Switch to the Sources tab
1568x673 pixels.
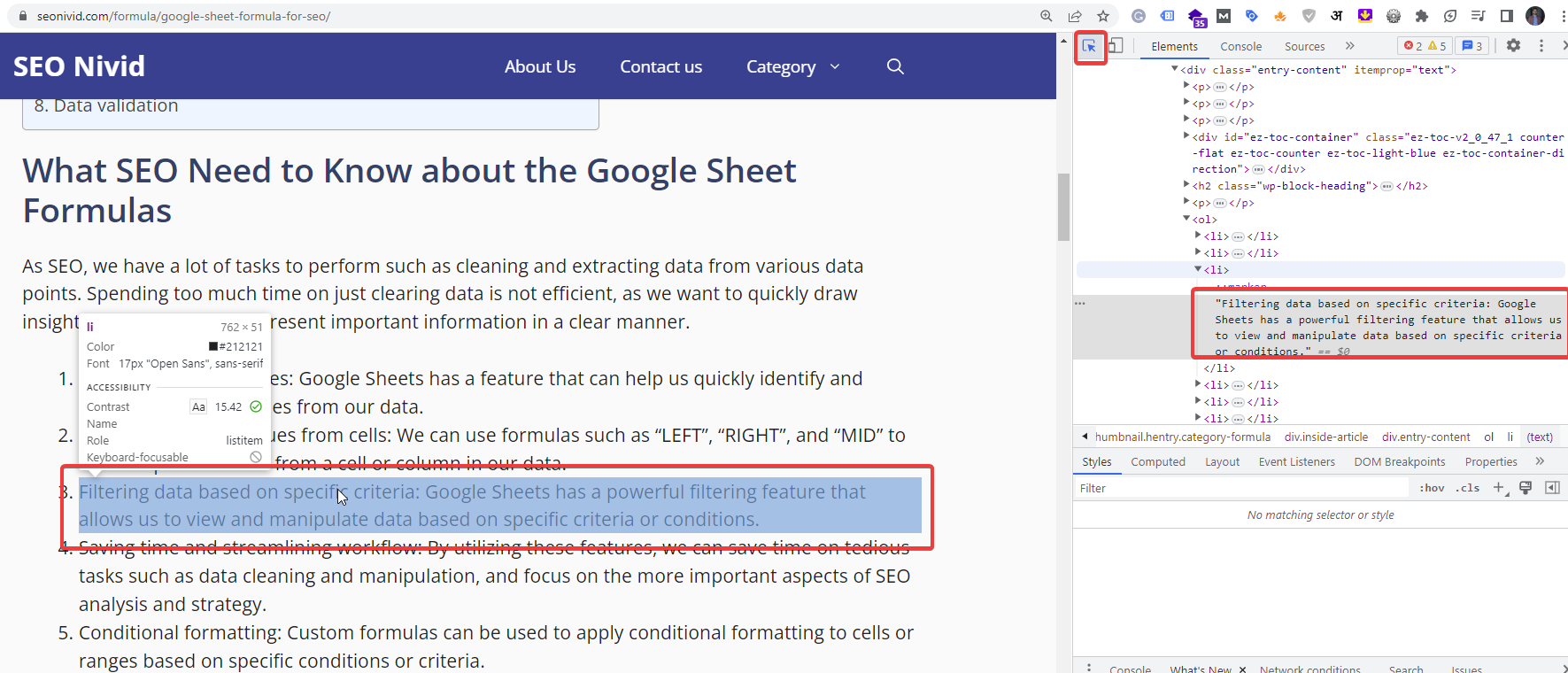click(1304, 46)
